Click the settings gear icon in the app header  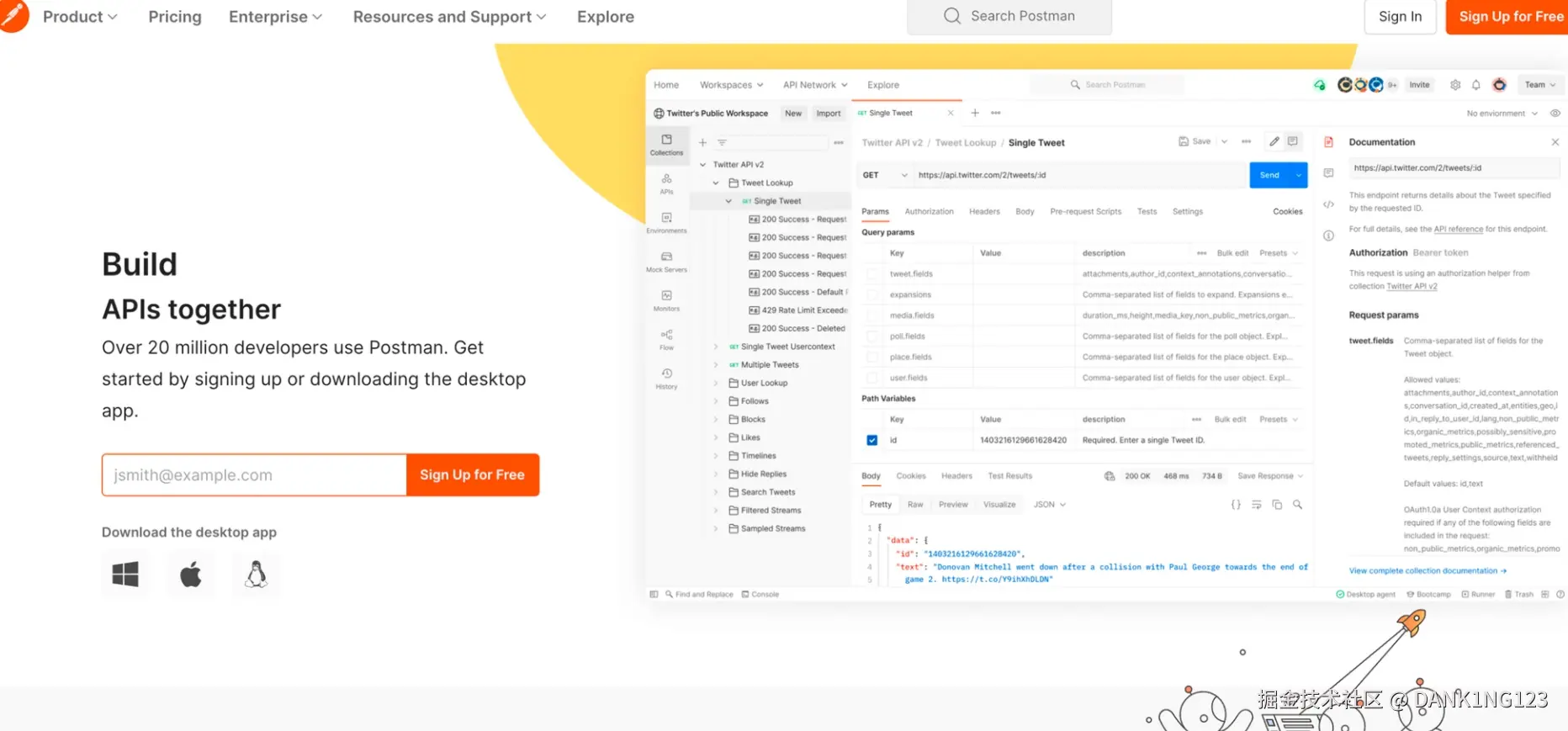pos(1455,85)
